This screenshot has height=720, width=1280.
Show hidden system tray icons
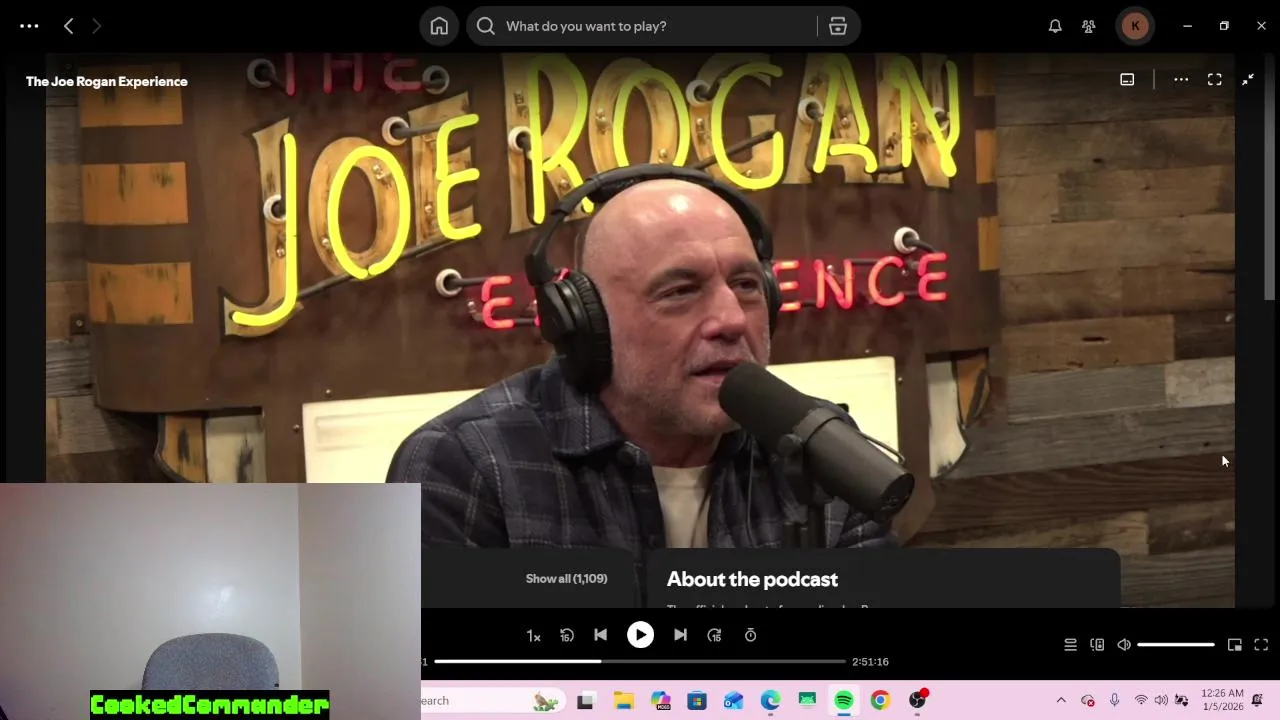click(1061, 701)
